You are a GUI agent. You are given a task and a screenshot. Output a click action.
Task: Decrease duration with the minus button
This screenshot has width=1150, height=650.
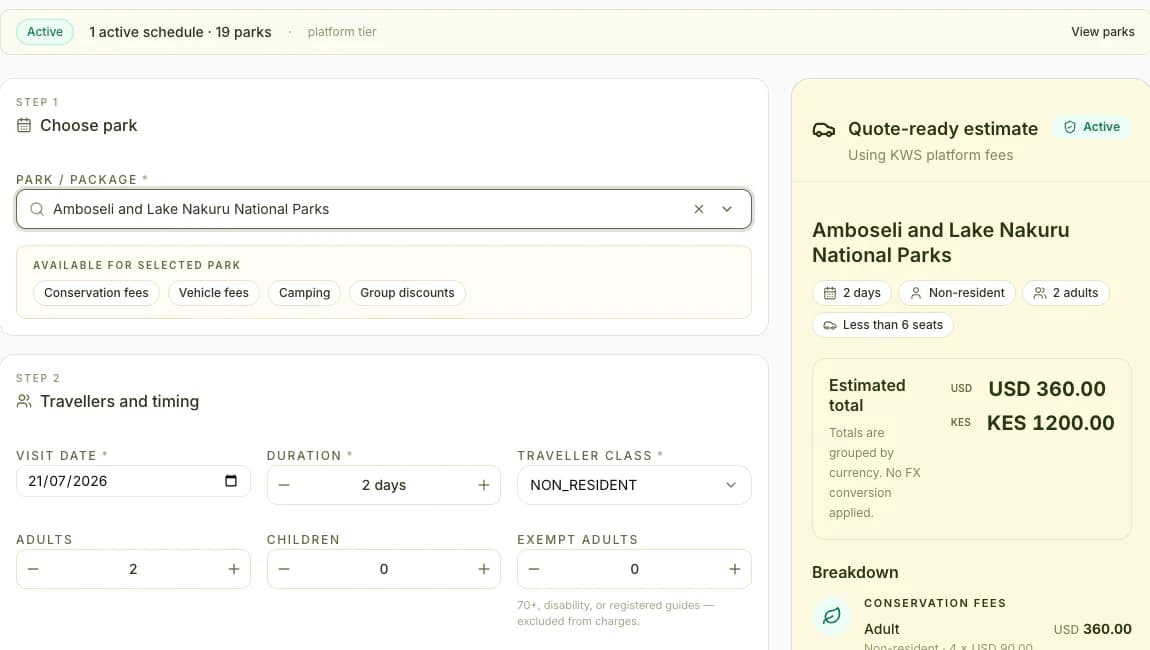coord(284,485)
